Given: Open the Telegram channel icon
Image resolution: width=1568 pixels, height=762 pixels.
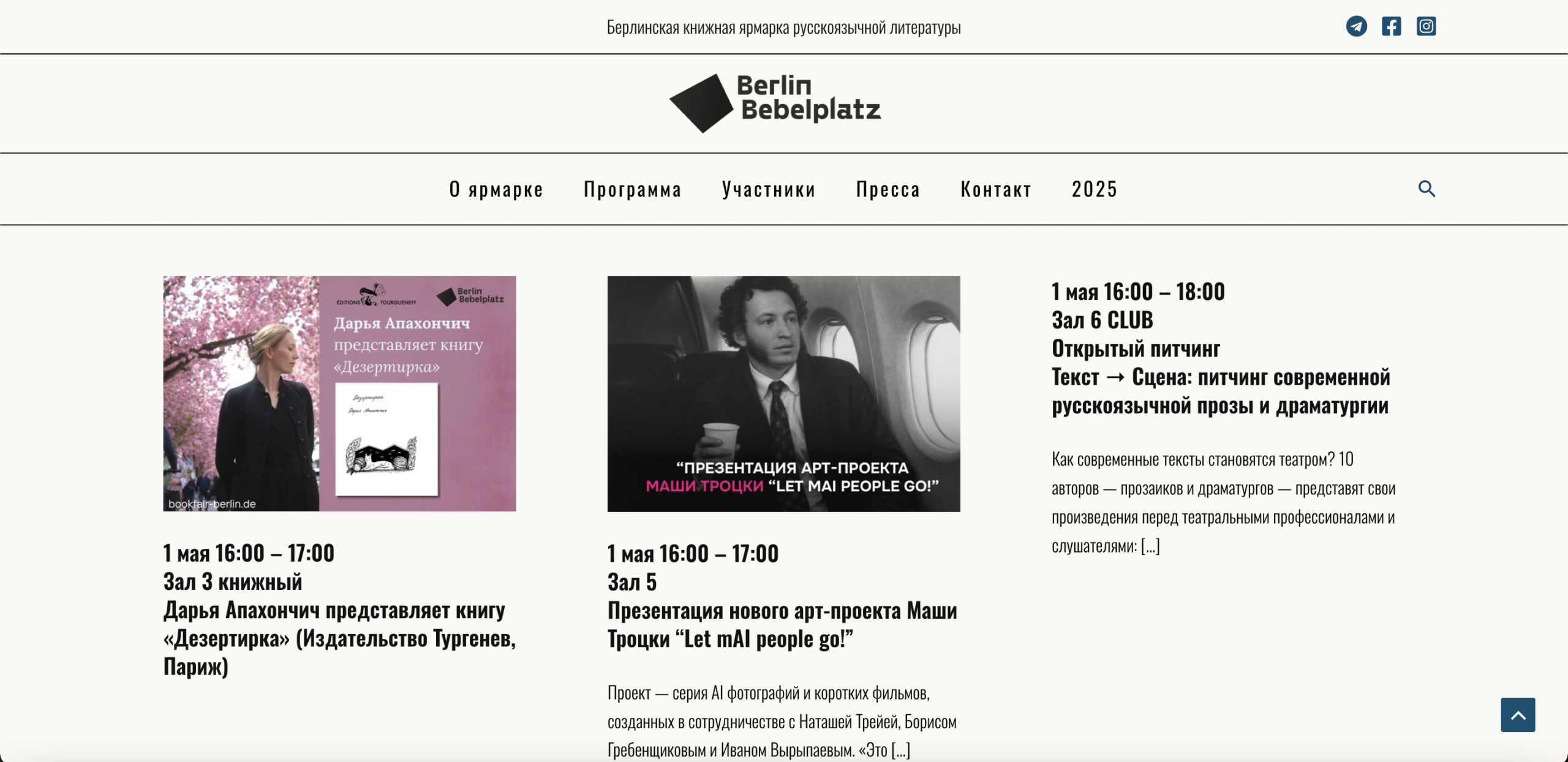Looking at the screenshot, I should [1356, 26].
